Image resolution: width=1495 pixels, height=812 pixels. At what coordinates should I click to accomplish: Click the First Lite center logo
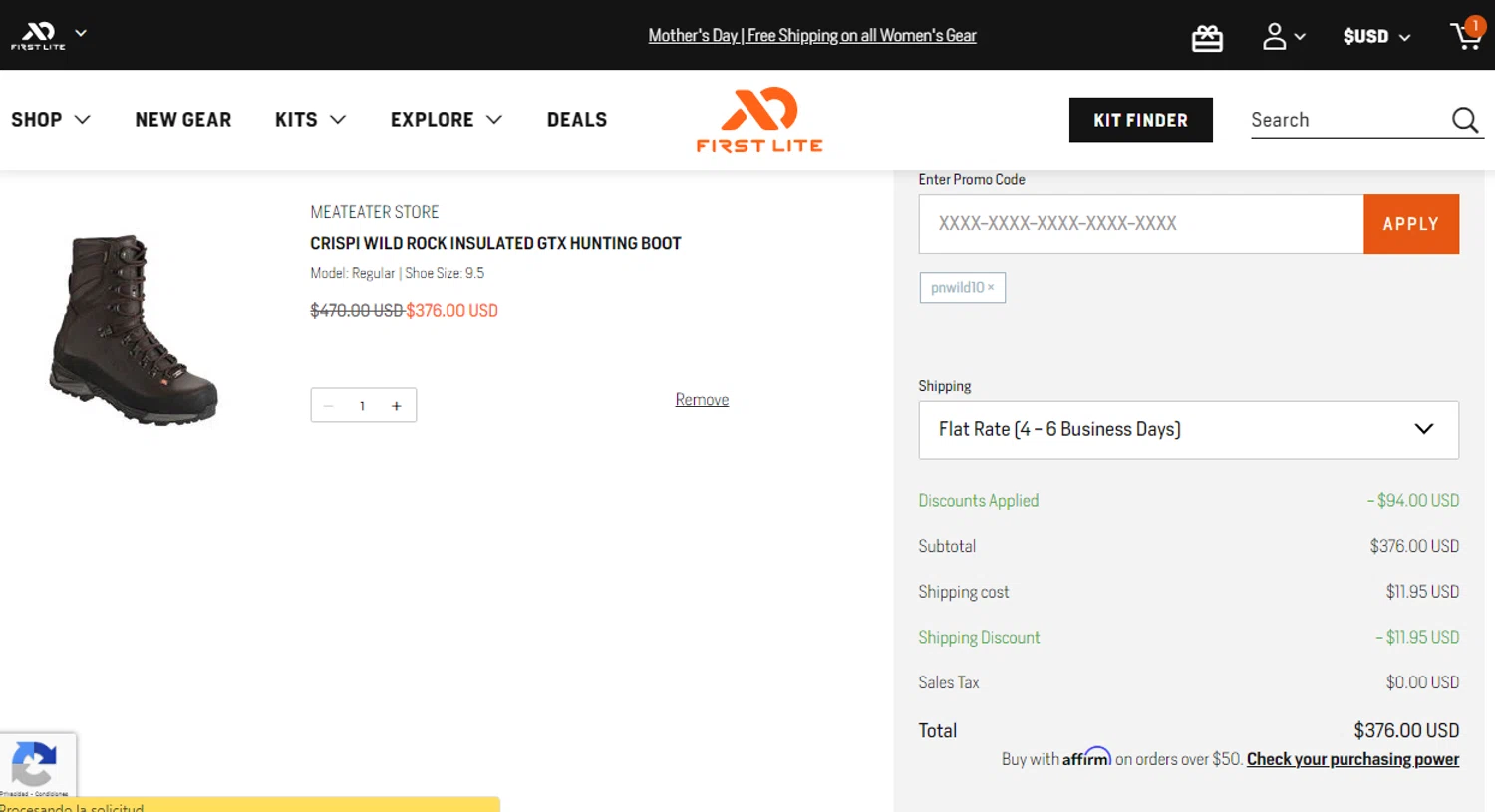point(759,120)
